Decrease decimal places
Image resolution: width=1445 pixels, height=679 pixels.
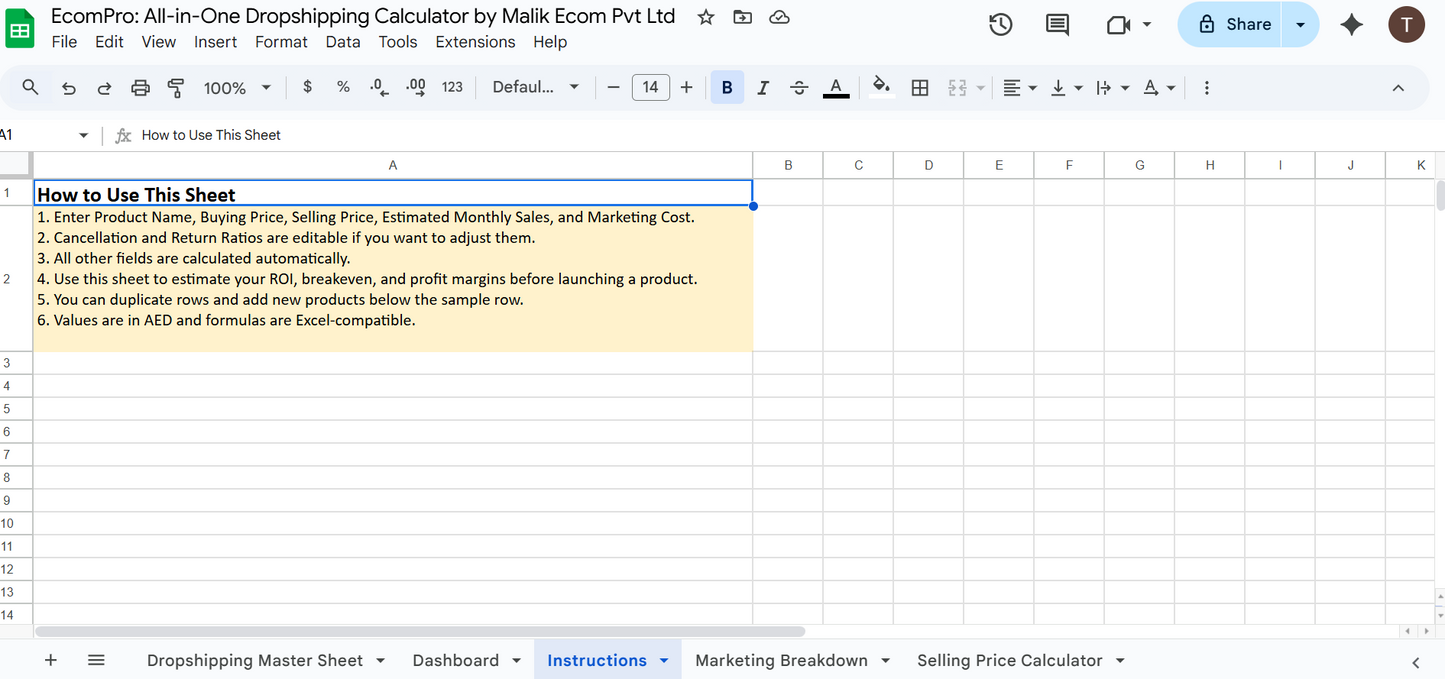(x=379, y=87)
